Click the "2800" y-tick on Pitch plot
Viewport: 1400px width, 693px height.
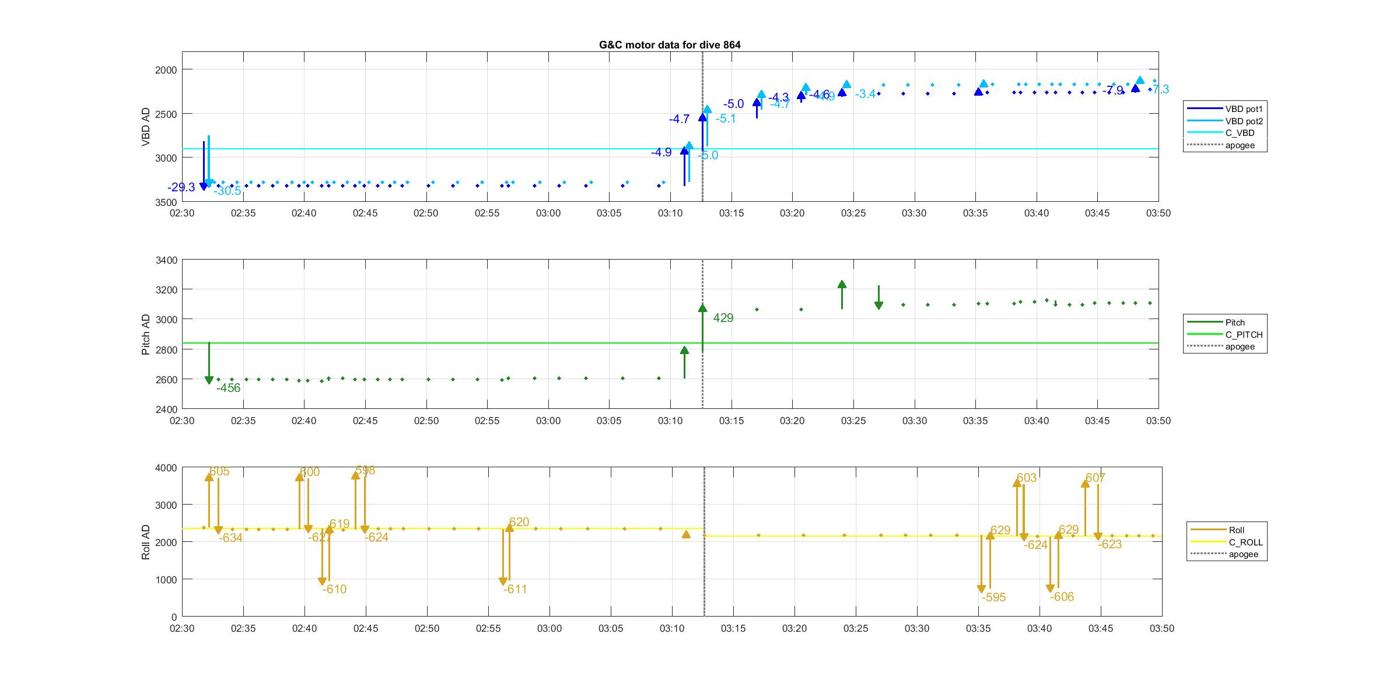pyautogui.click(x=165, y=350)
